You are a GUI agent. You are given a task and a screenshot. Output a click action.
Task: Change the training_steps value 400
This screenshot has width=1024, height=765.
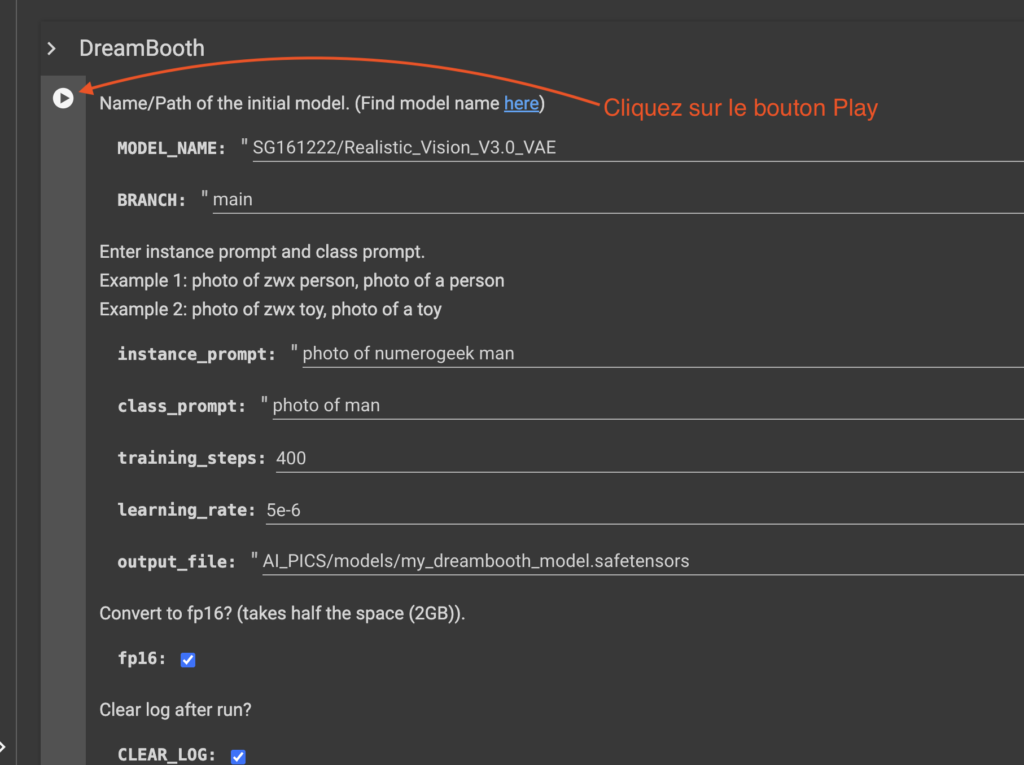(x=649, y=458)
